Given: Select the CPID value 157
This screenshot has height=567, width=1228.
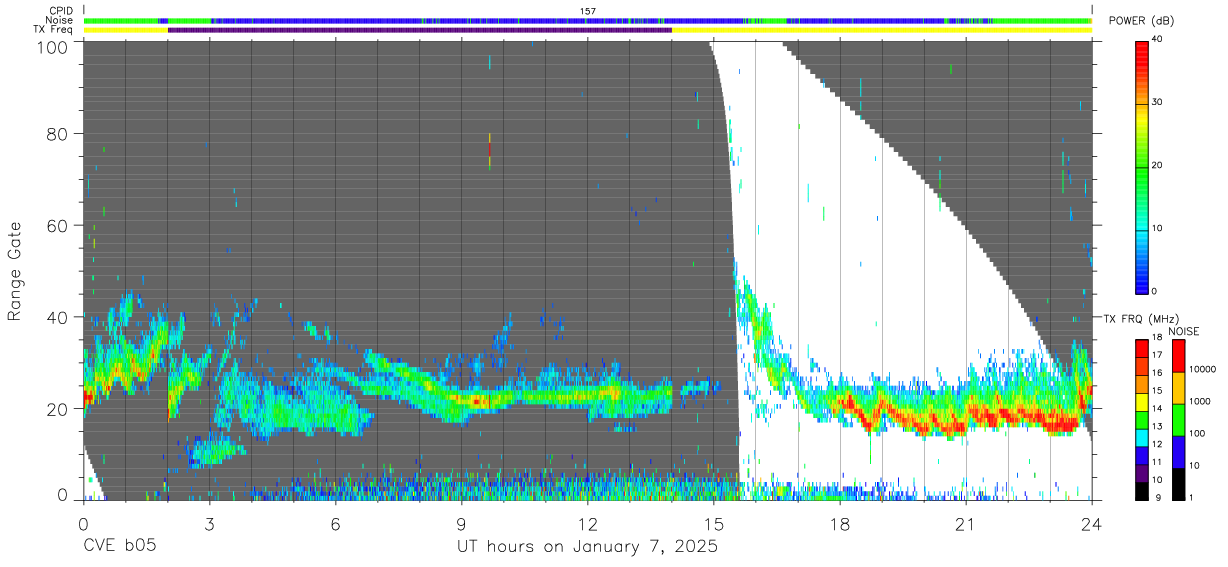Looking at the screenshot, I should [x=588, y=11].
